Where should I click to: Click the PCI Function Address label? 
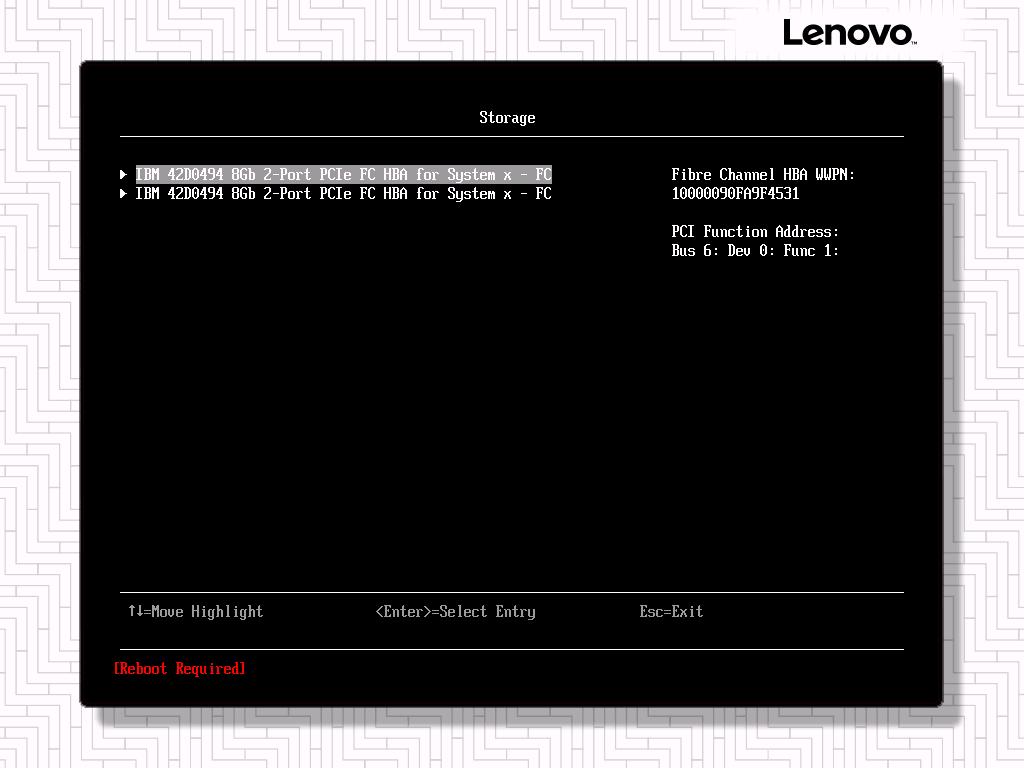(755, 231)
